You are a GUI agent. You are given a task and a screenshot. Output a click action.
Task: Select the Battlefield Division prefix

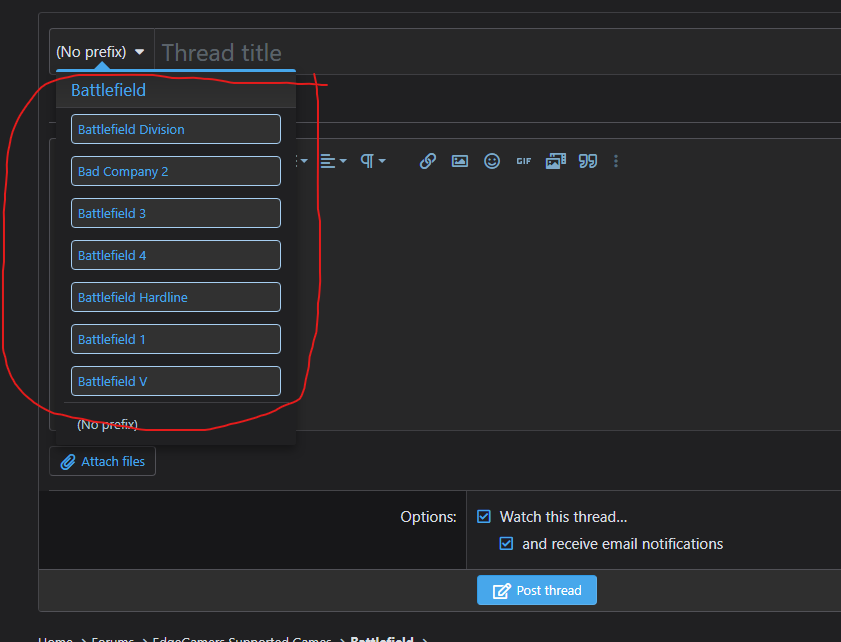tap(176, 129)
